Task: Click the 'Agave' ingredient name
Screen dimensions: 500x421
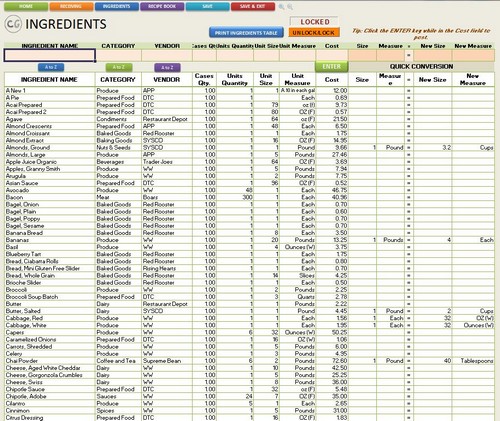Action: click(x=14, y=119)
